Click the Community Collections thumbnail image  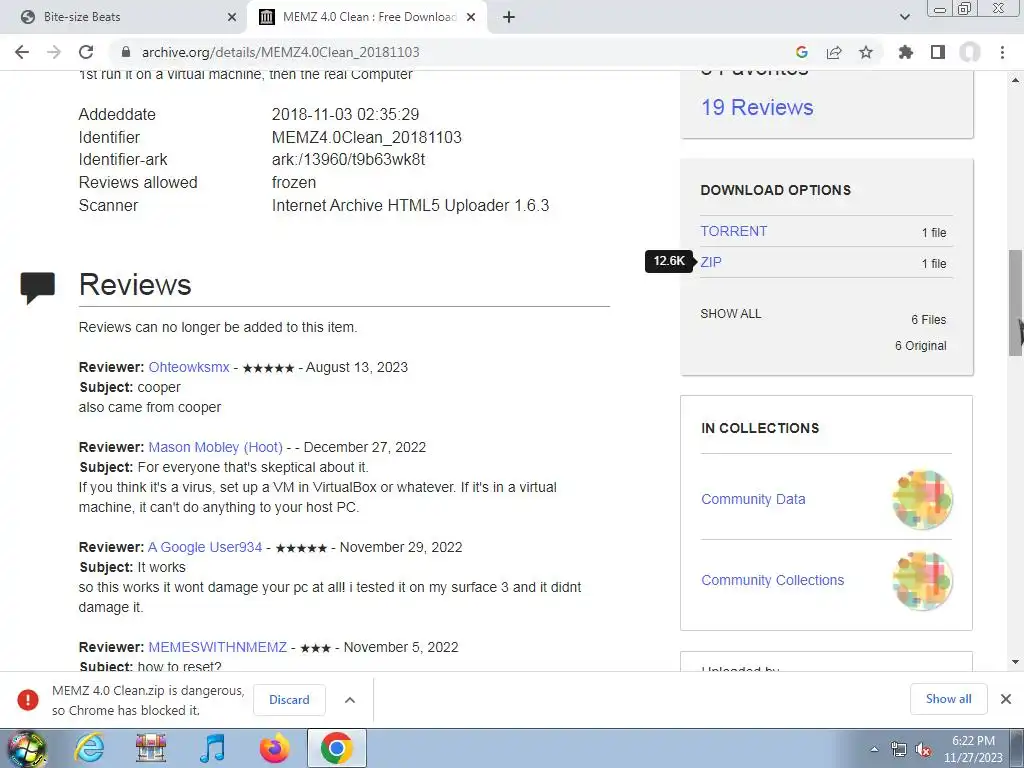click(922, 581)
